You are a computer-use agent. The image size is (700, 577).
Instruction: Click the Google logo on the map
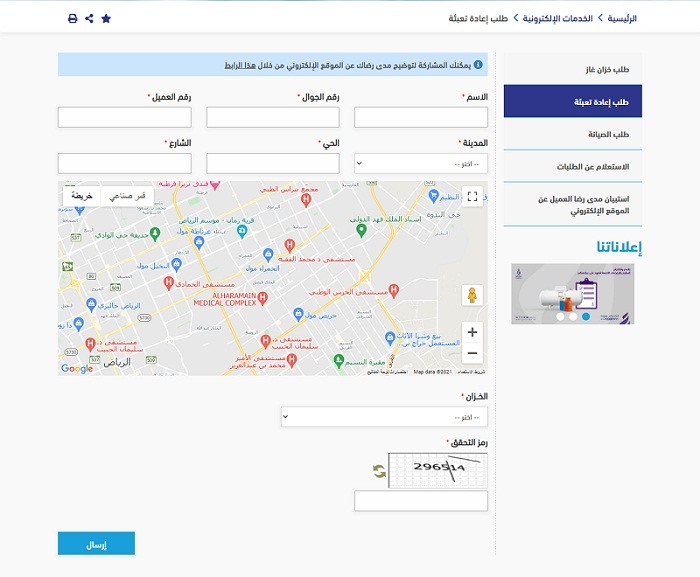point(77,368)
